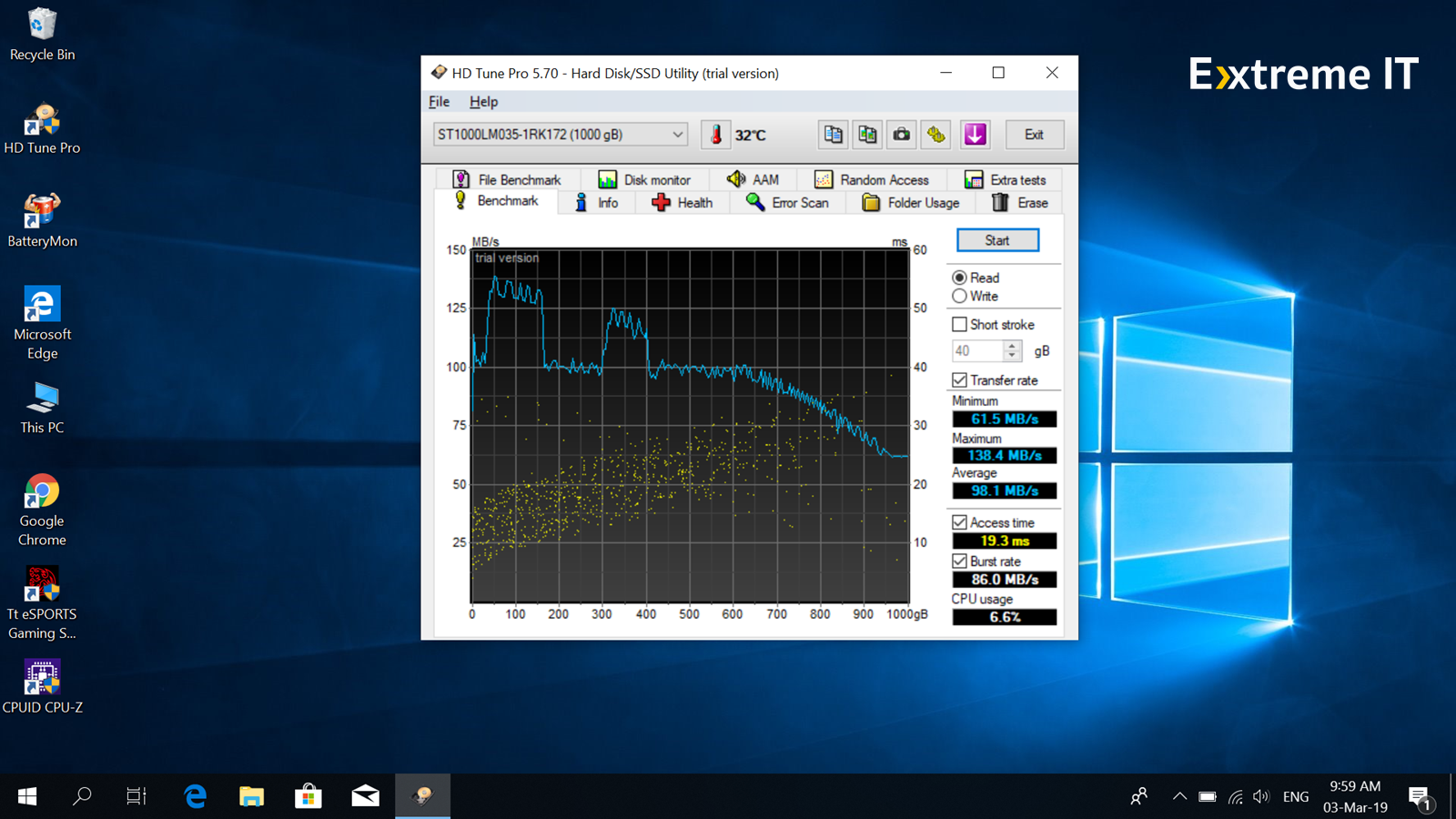Open Mail app from the taskbar
Screen dimensions: 1456x819
366,796
